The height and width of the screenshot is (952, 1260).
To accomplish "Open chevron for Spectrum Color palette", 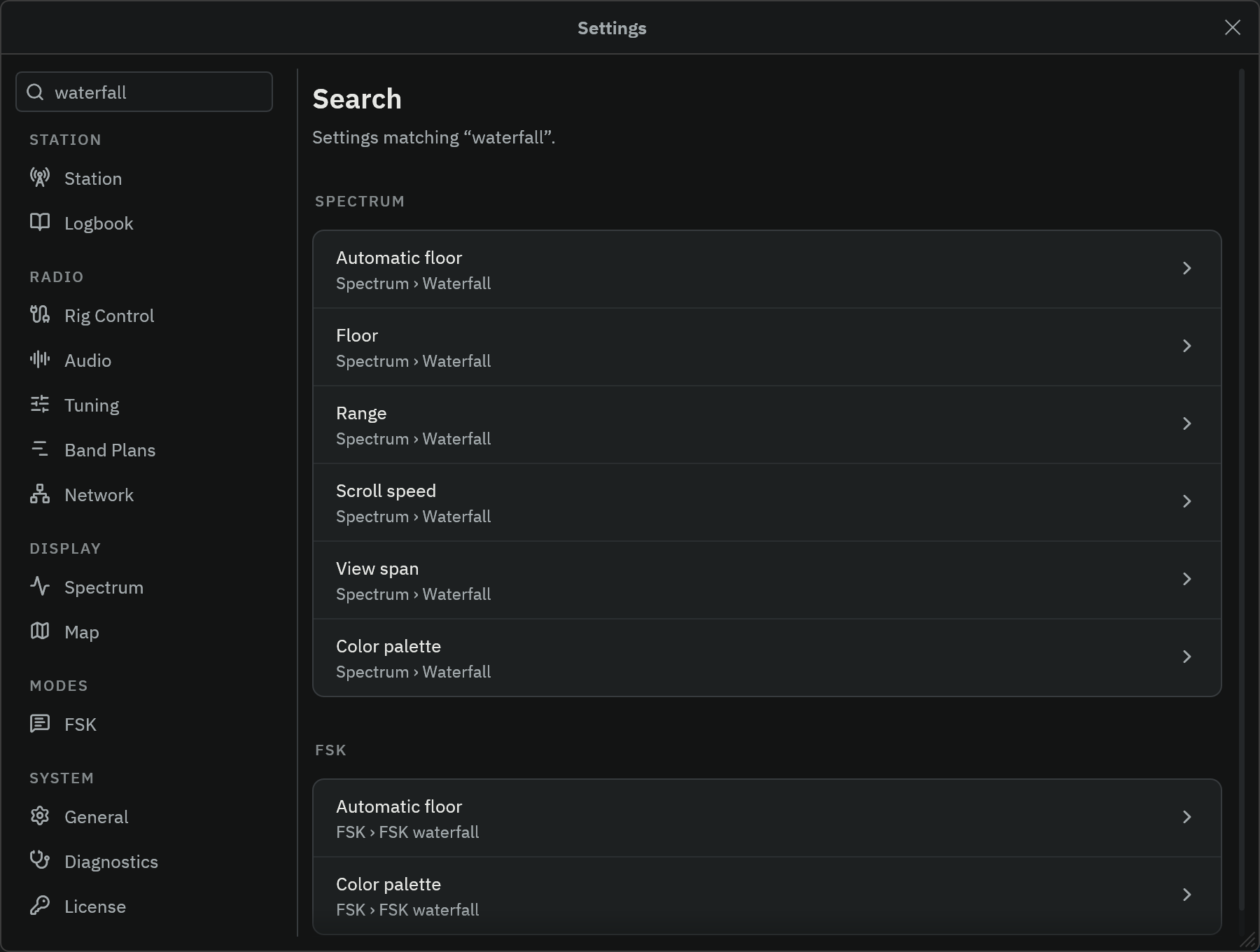I will click(x=1186, y=657).
